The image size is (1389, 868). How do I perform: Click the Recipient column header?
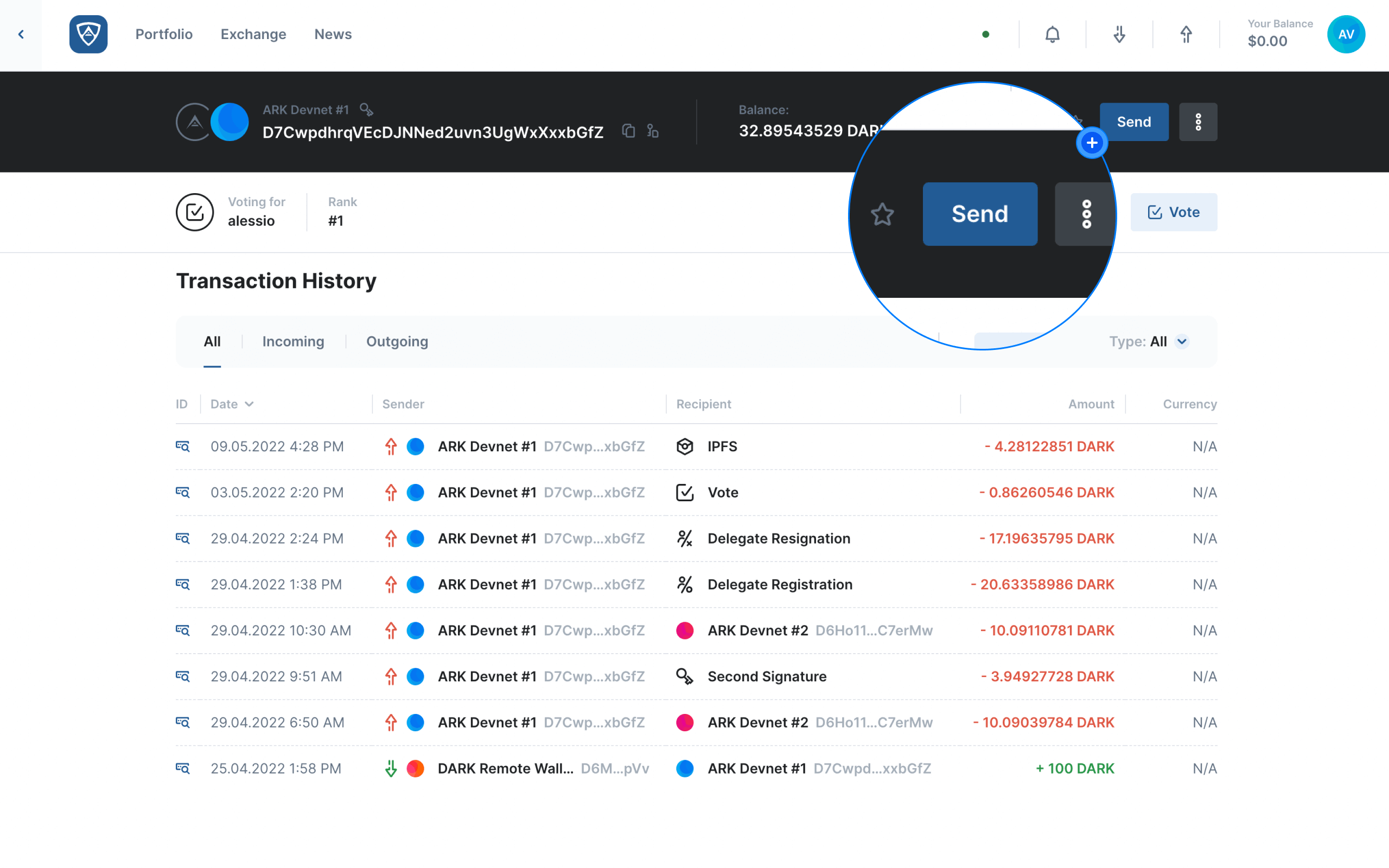point(704,404)
